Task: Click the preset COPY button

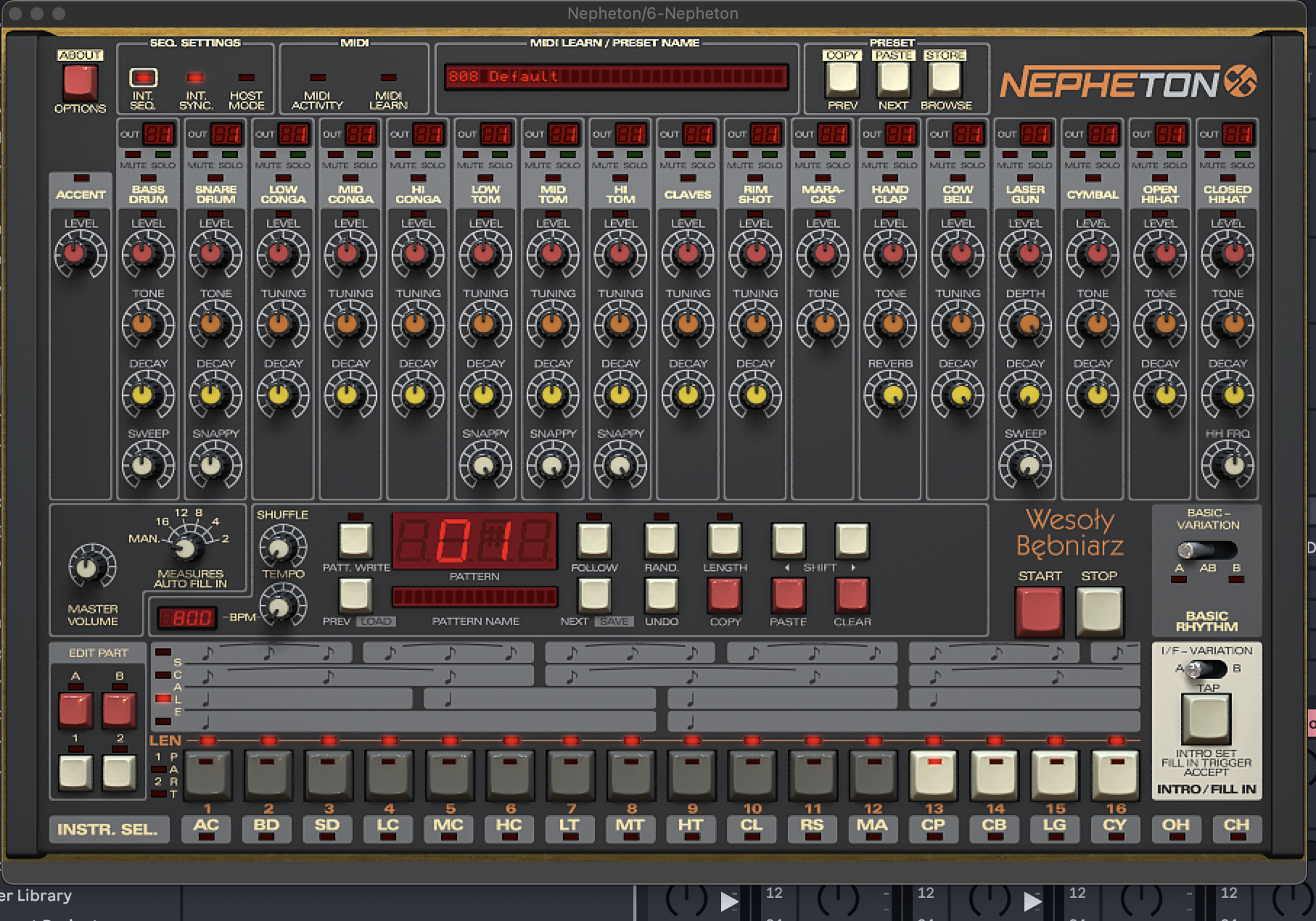Action: click(x=842, y=78)
